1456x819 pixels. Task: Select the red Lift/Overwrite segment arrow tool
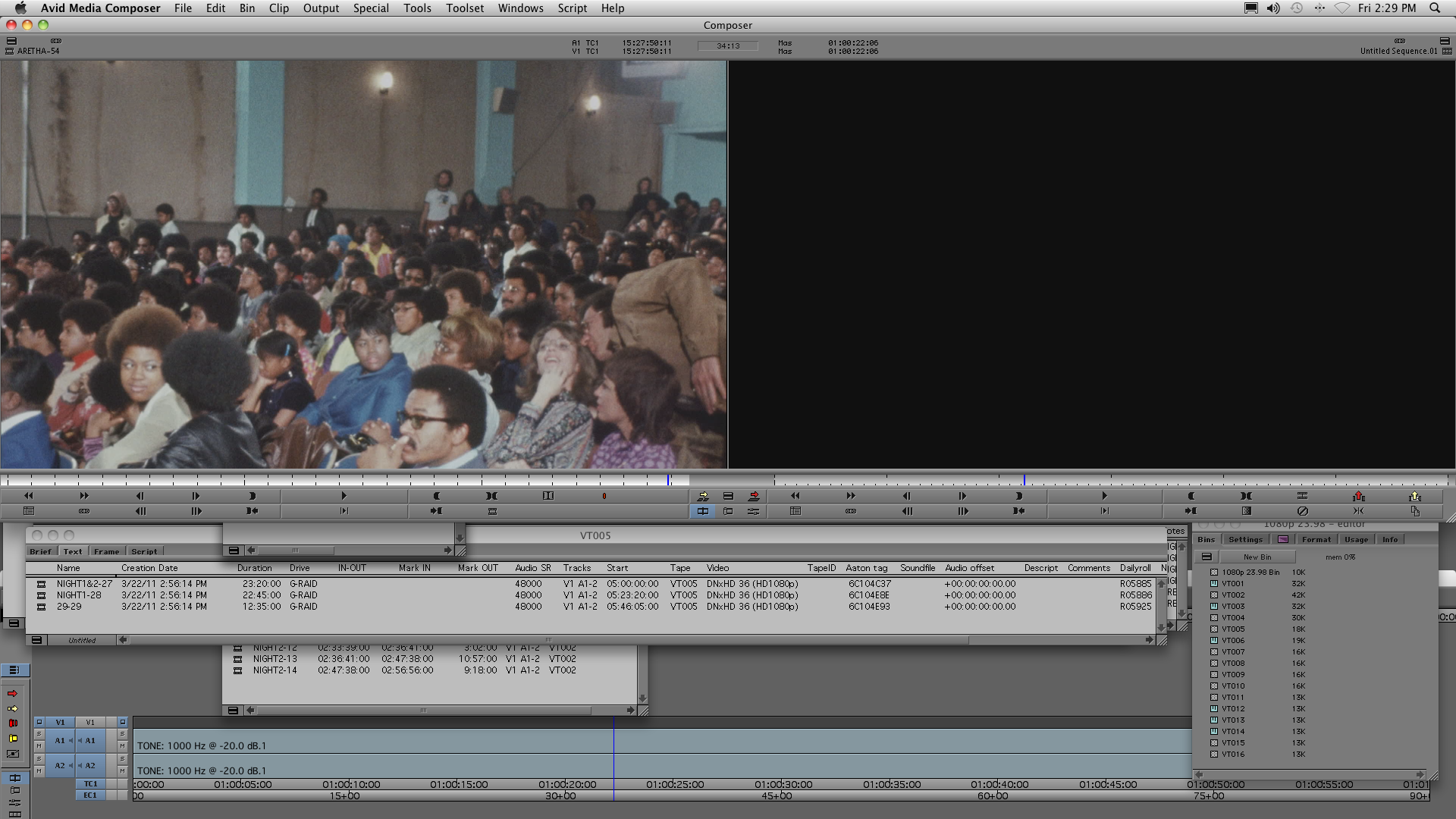pos(12,693)
